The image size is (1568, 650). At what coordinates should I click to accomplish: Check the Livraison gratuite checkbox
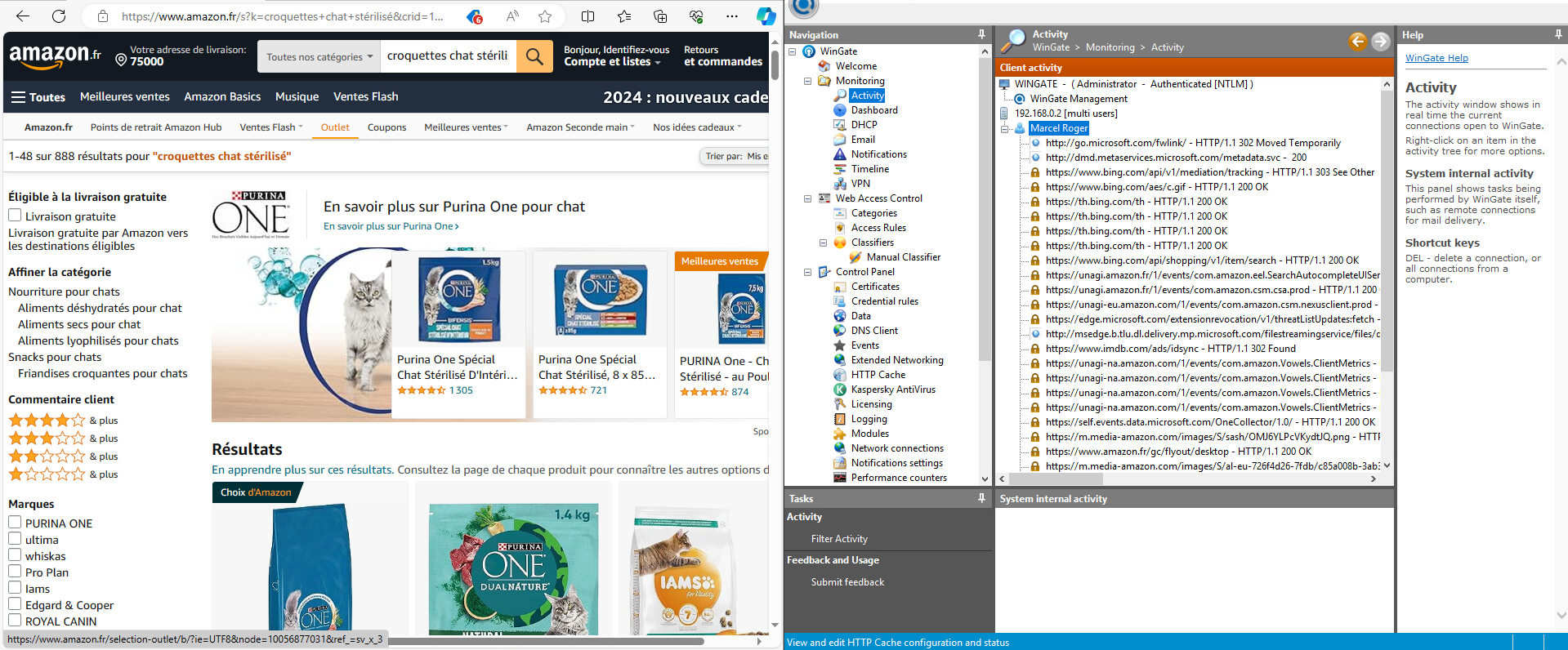click(x=15, y=216)
